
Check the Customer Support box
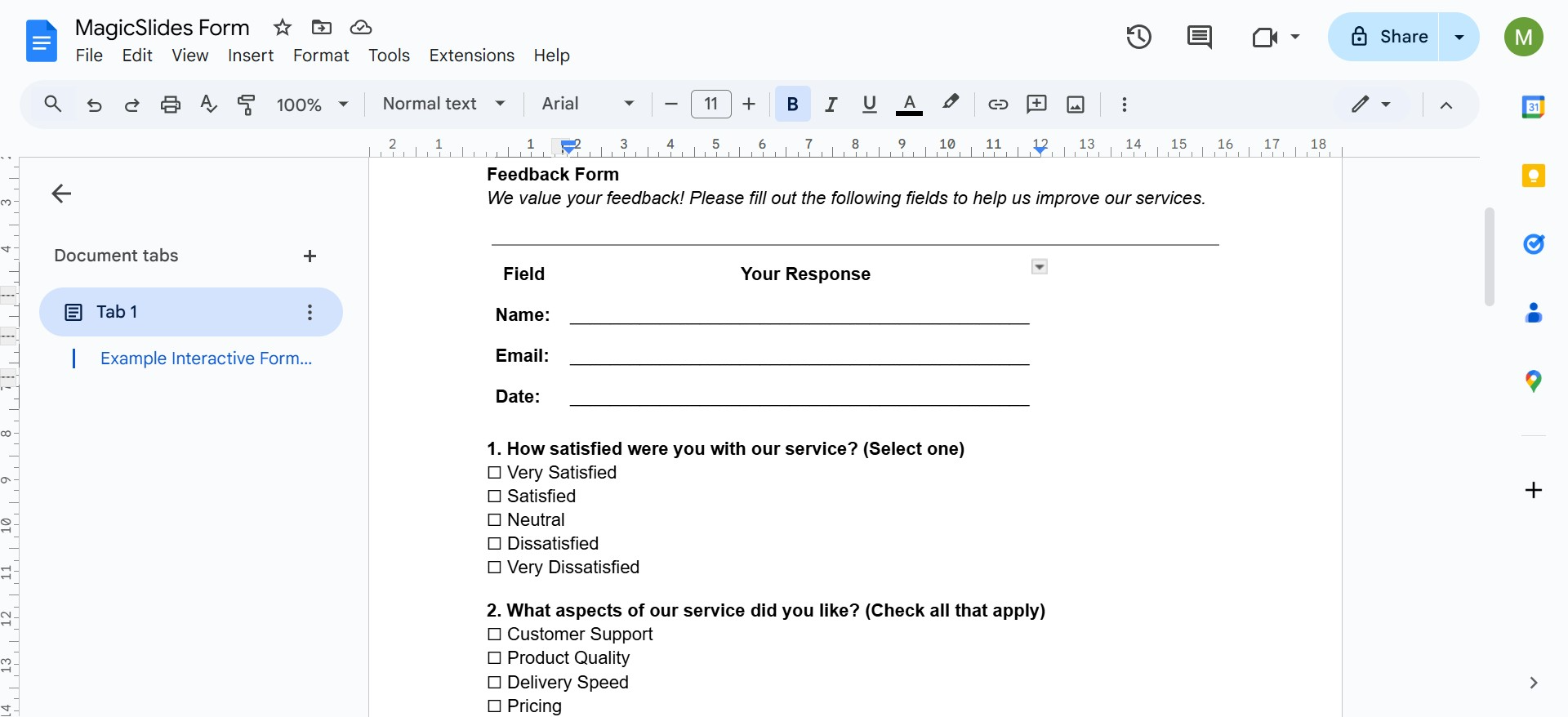pos(494,635)
